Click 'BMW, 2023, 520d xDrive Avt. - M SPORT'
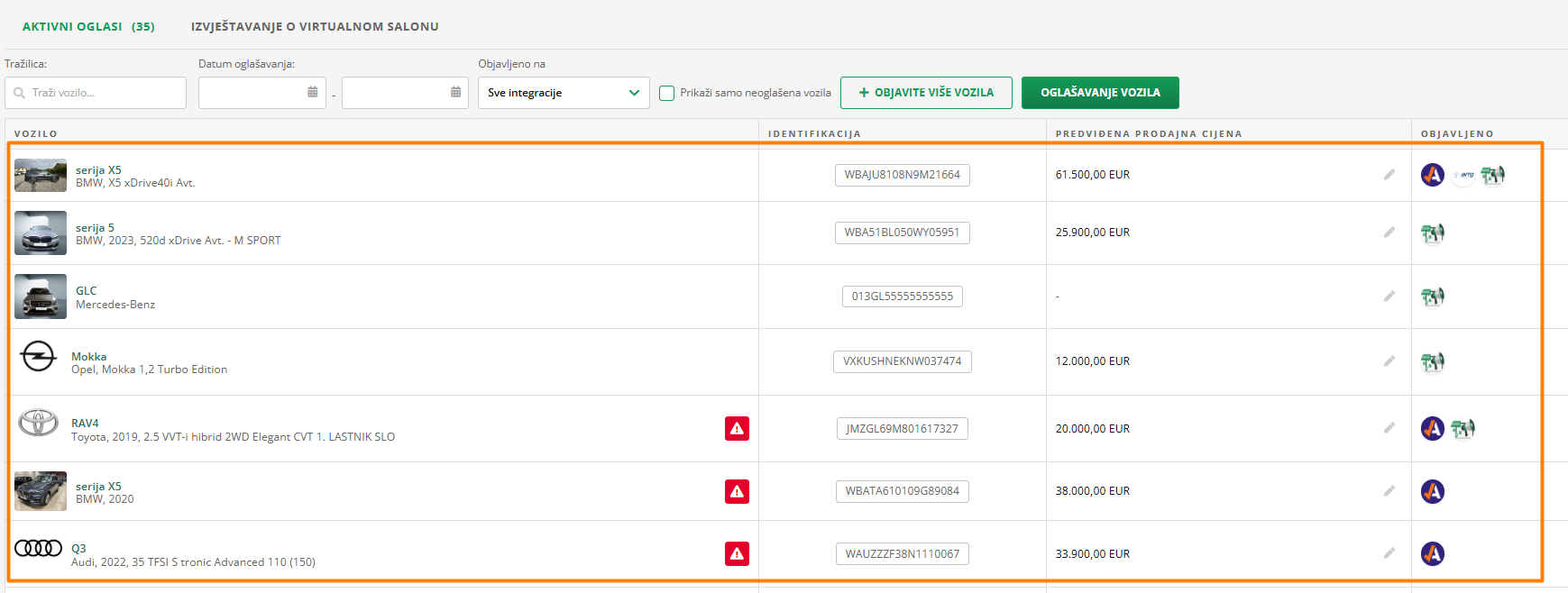Viewport: 1568px width, 593px height. [179, 241]
